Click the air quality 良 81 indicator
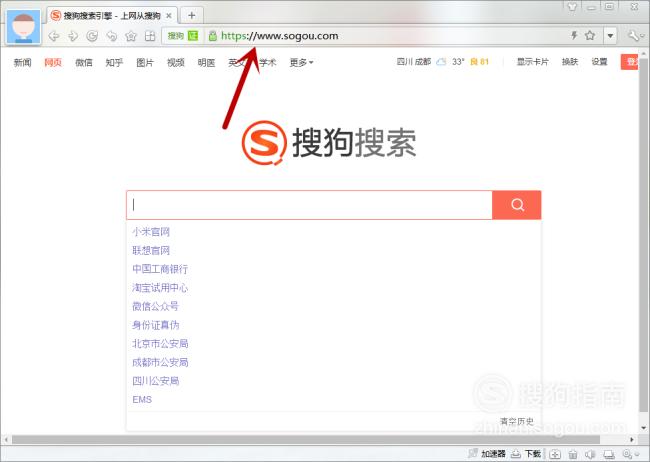Viewport: 650px width, 462px height. pos(480,62)
